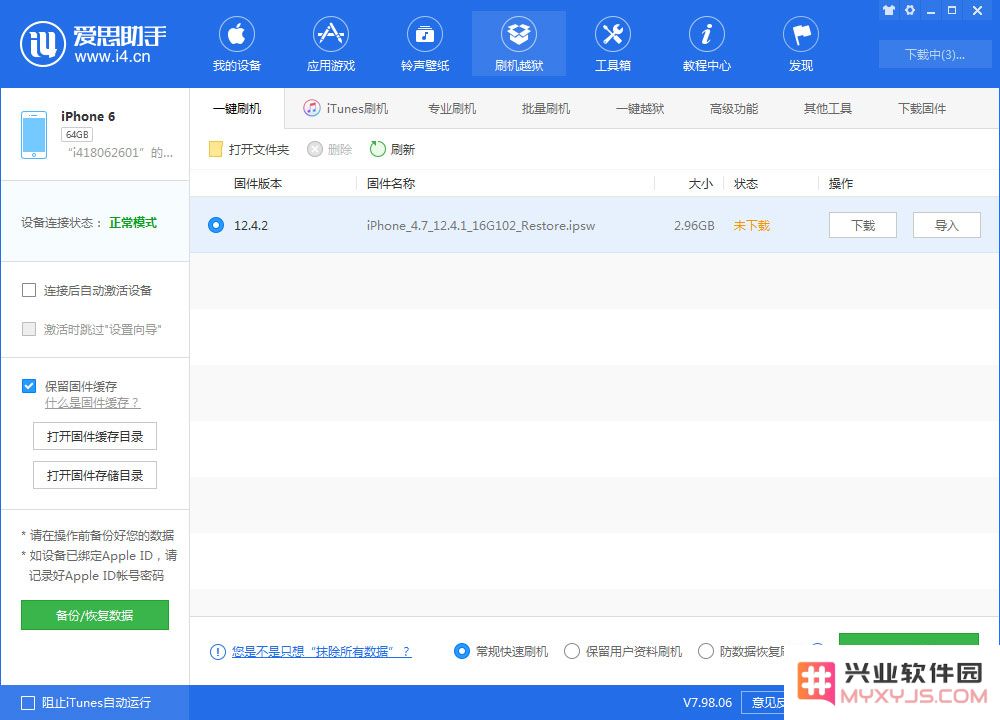Screen dimensions: 1000x720
Task: Click iPhone 6 device name
Action: [88, 116]
